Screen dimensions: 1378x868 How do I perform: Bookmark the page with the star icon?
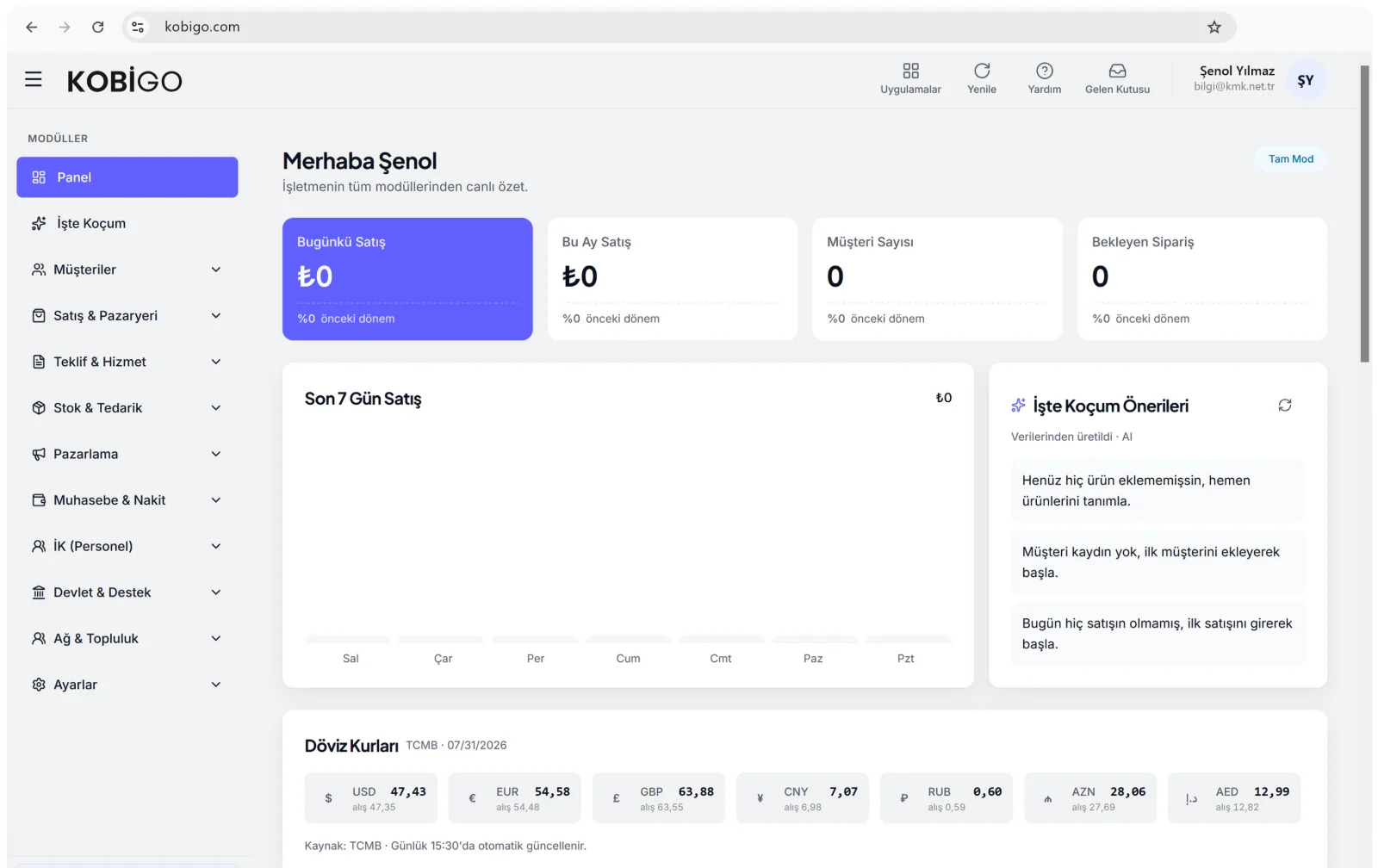tap(1214, 28)
